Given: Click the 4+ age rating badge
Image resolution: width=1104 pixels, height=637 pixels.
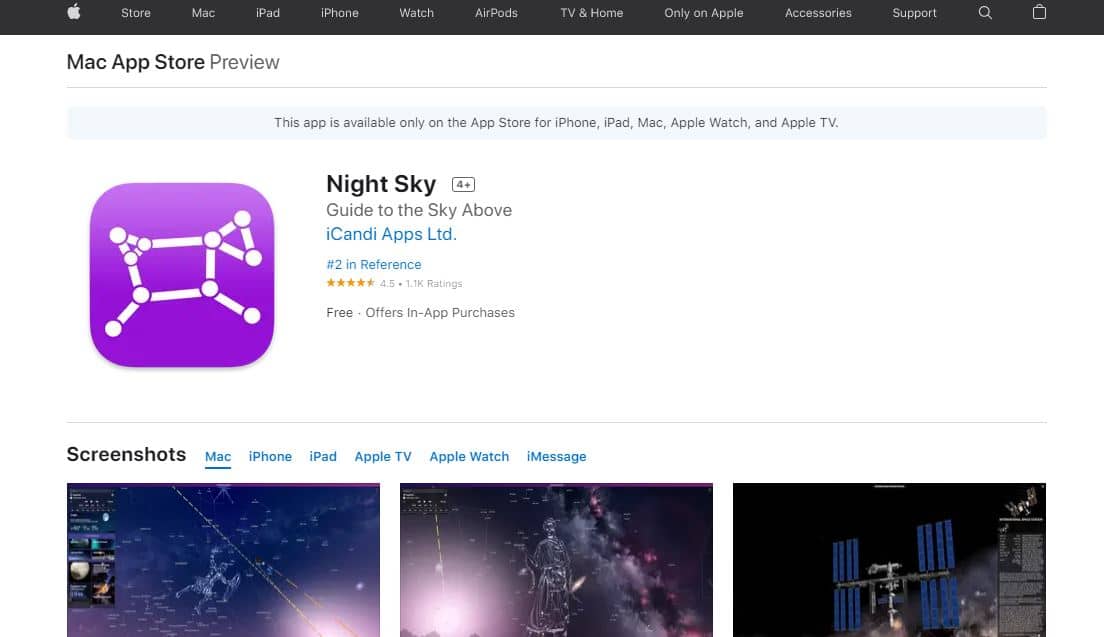Looking at the screenshot, I should coord(463,184).
